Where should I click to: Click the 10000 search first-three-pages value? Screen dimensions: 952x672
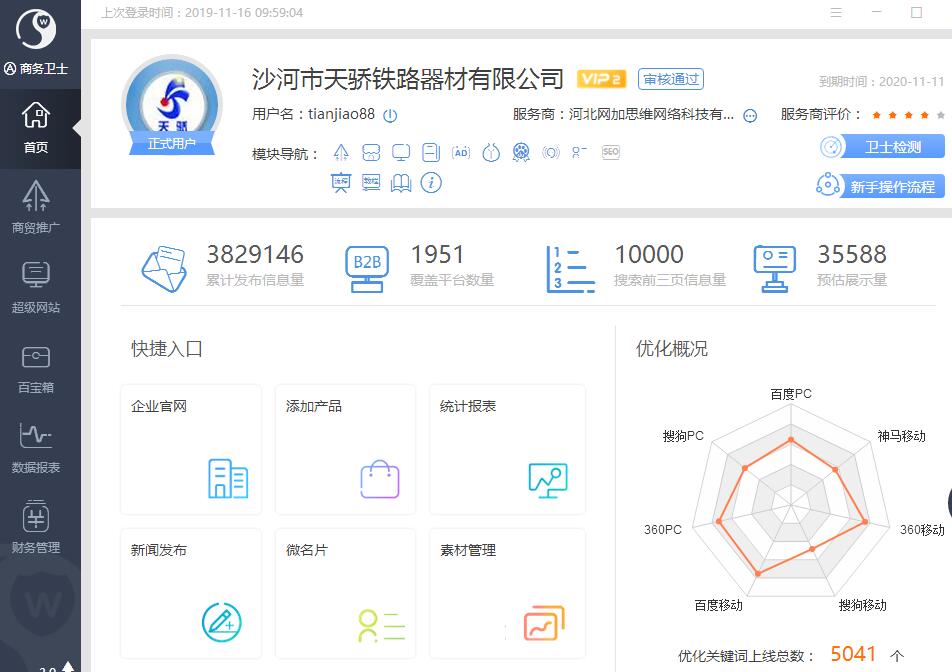coord(649,254)
